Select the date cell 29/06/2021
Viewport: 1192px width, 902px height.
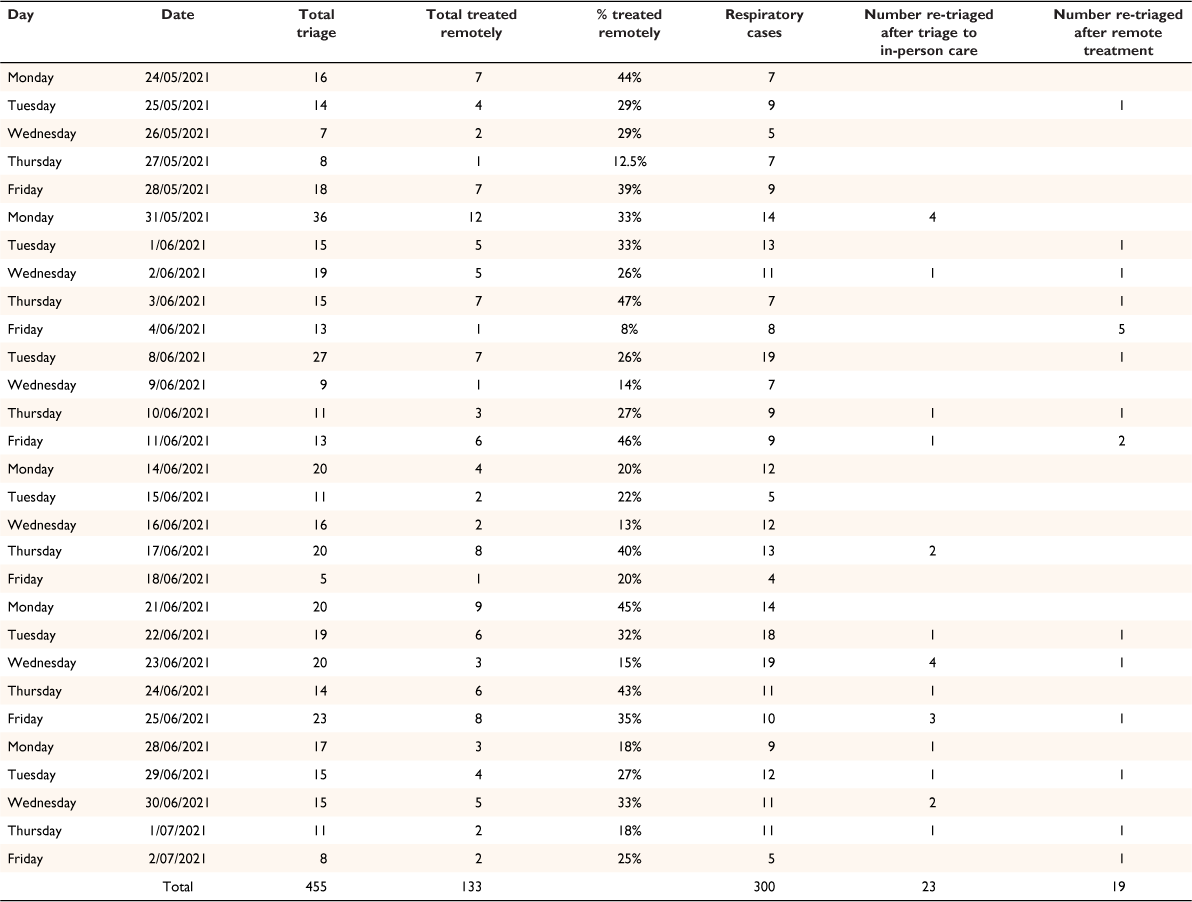(x=177, y=775)
